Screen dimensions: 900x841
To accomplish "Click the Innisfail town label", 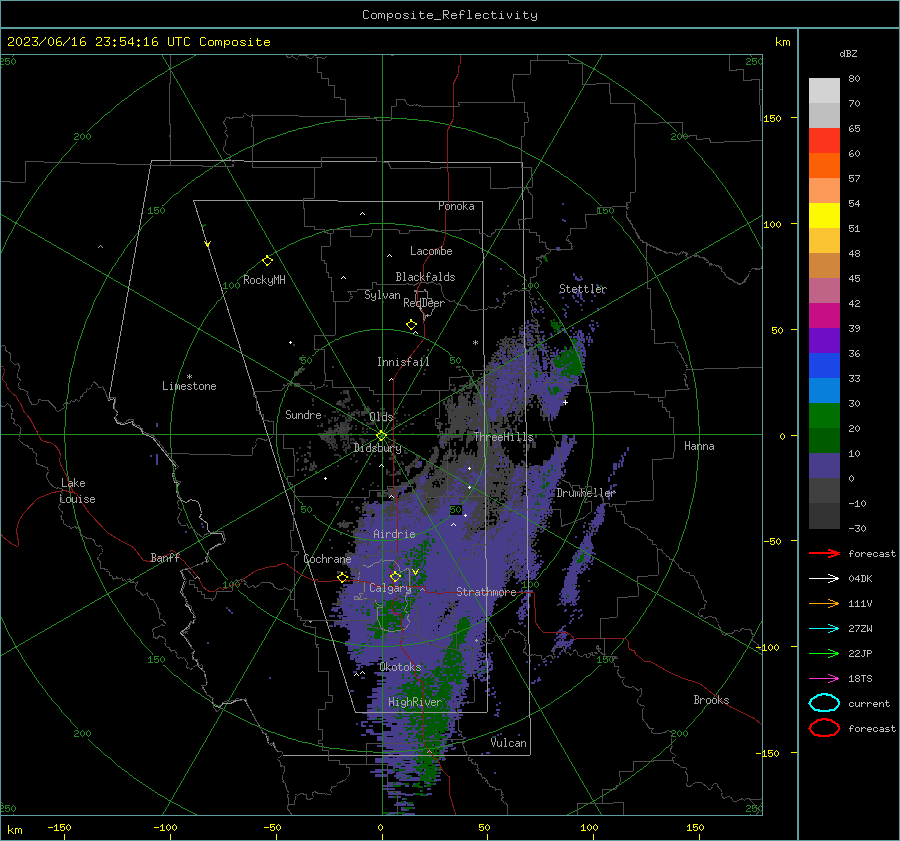I will pyautogui.click(x=403, y=362).
